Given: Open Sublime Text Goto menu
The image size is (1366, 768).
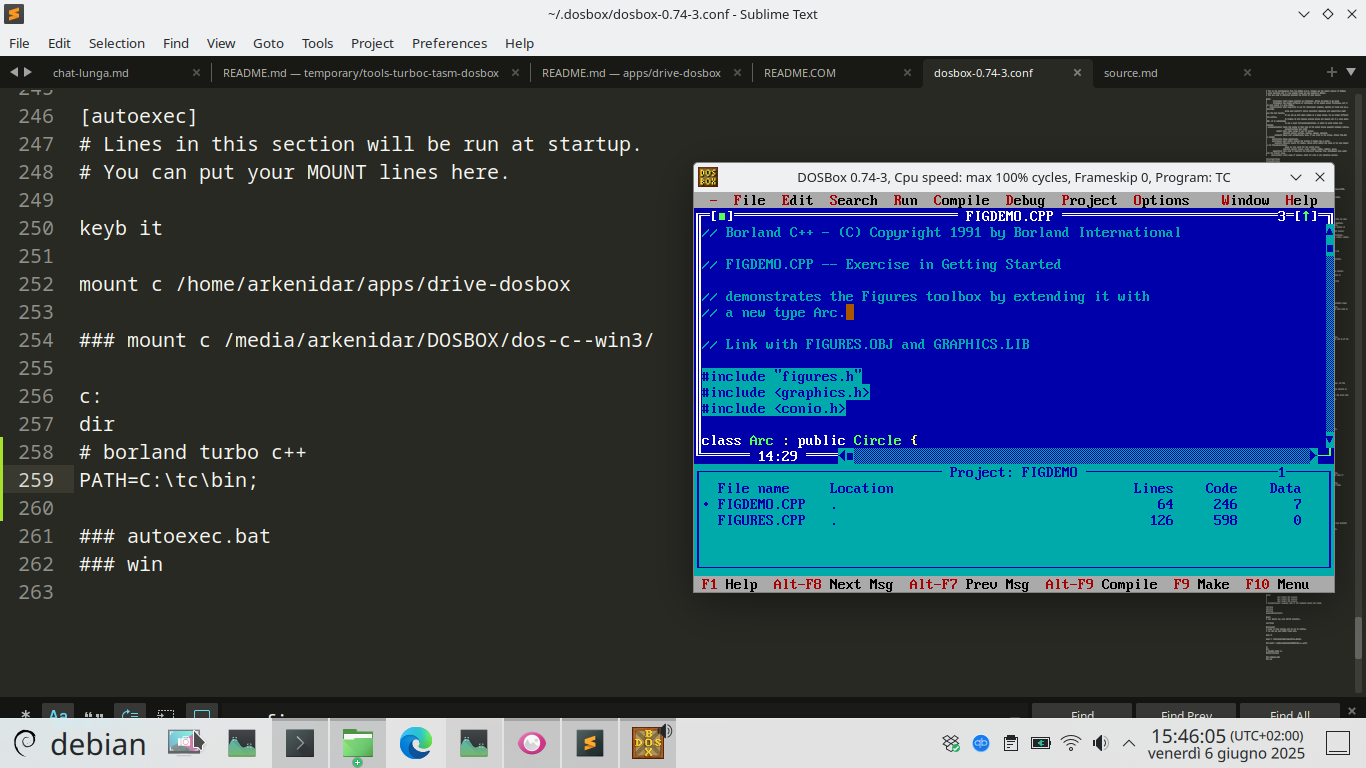Looking at the screenshot, I should tap(268, 43).
